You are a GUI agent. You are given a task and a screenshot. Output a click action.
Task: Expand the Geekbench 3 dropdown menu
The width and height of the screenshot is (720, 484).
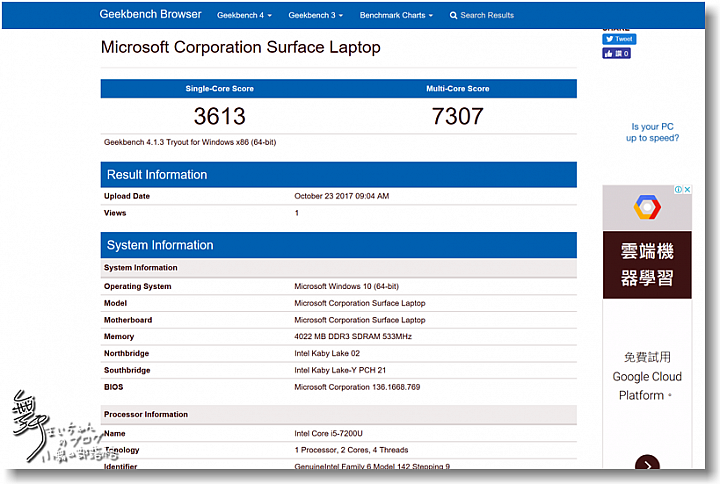click(x=315, y=15)
